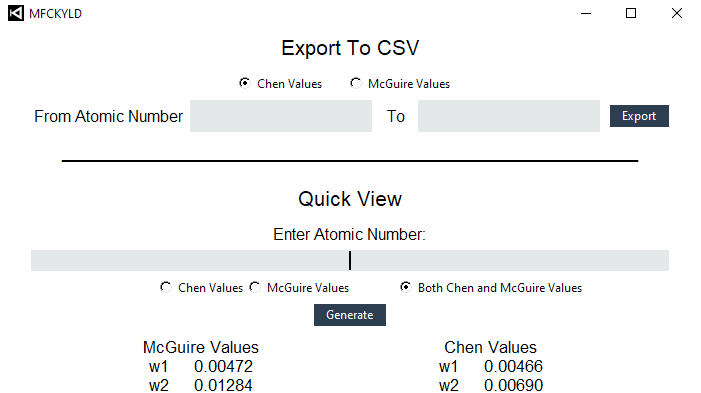Screen dimensions: 701x393
Task: Click the Quick View heading
Action: pyautogui.click(x=350, y=199)
